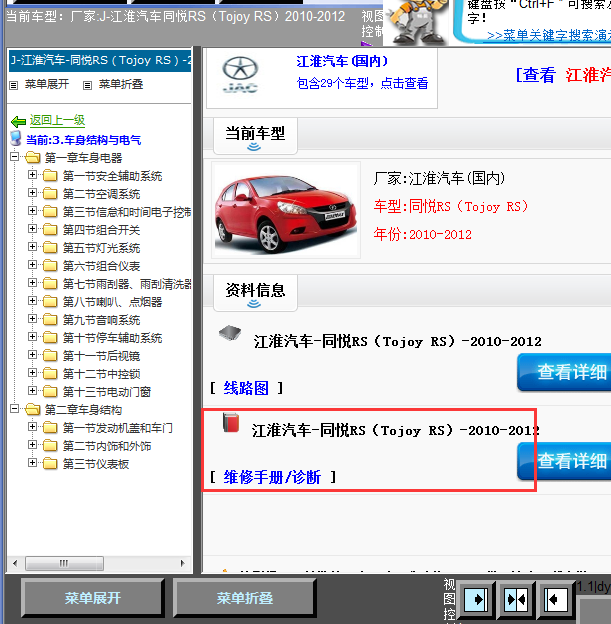Open the partially visible [查看 江淮汽 link

pyautogui.click(x=563, y=75)
